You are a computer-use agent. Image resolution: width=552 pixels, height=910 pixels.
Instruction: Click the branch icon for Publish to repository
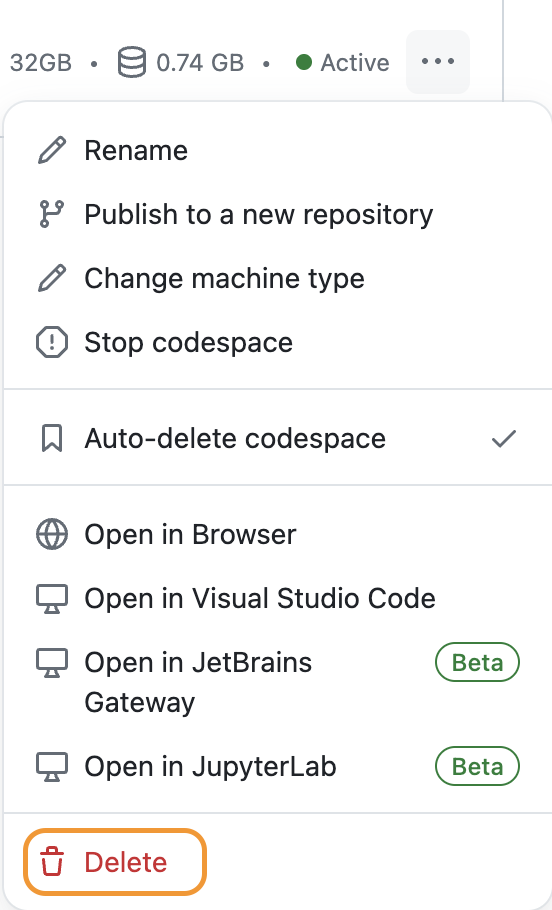[52, 214]
